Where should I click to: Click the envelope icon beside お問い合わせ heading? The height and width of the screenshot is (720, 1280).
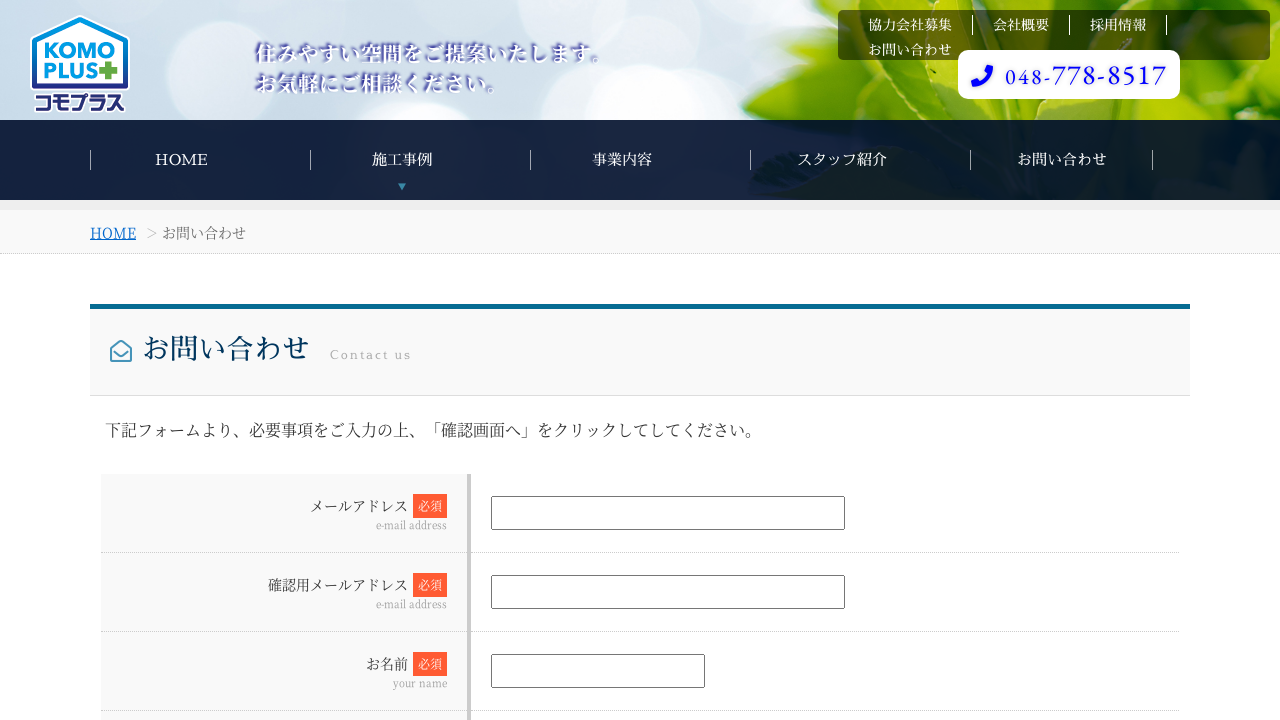tap(121, 351)
